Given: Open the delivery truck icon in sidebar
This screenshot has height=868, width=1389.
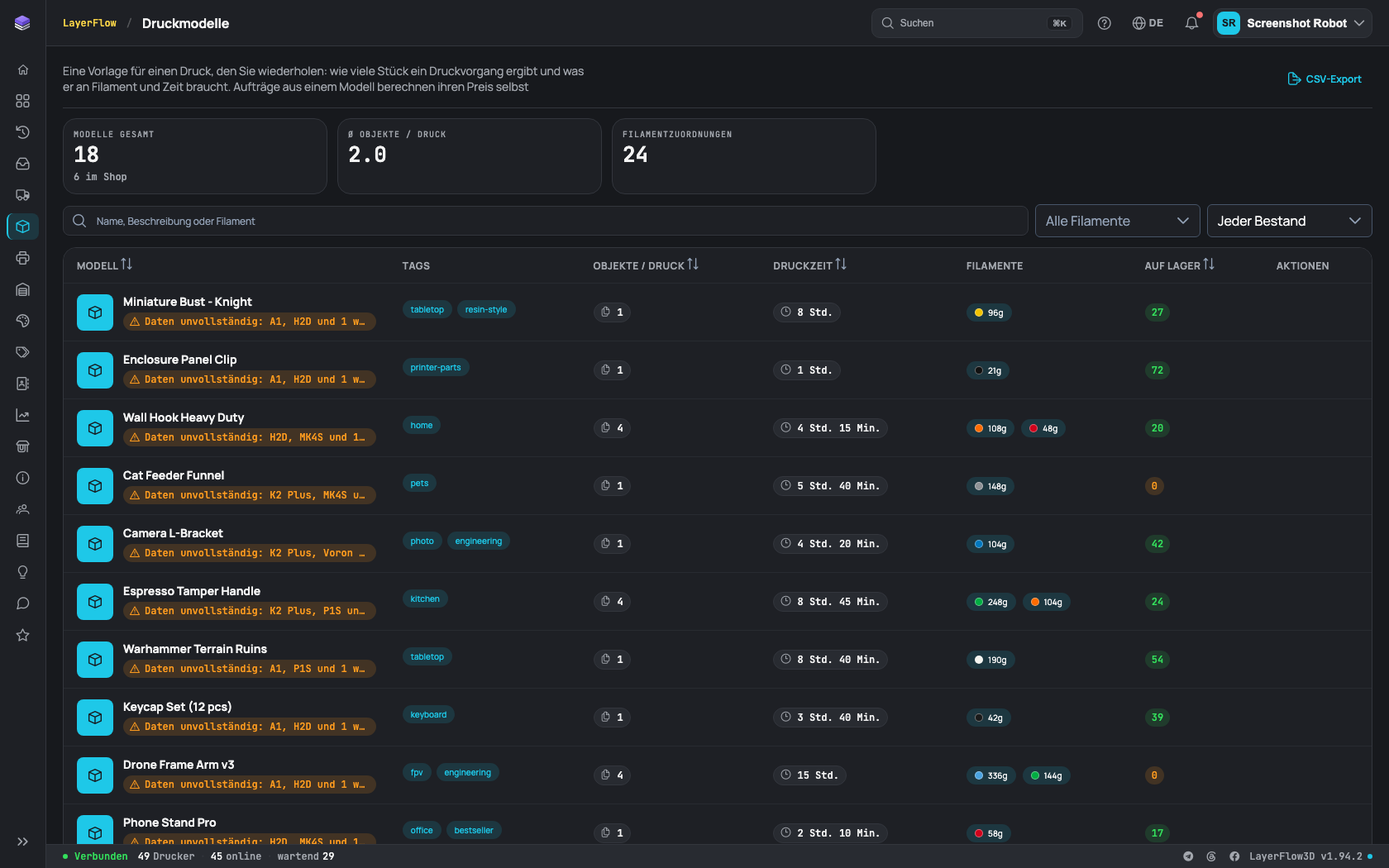Looking at the screenshot, I should 22,195.
